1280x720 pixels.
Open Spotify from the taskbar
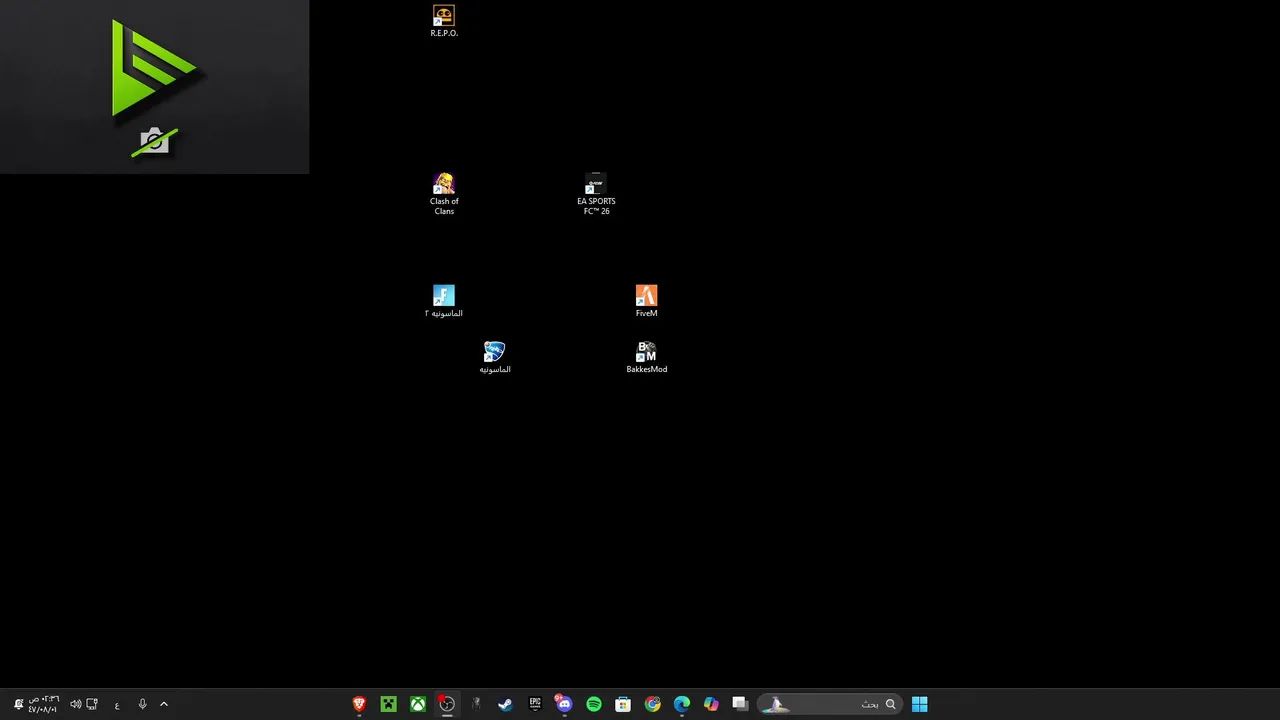pyautogui.click(x=594, y=704)
